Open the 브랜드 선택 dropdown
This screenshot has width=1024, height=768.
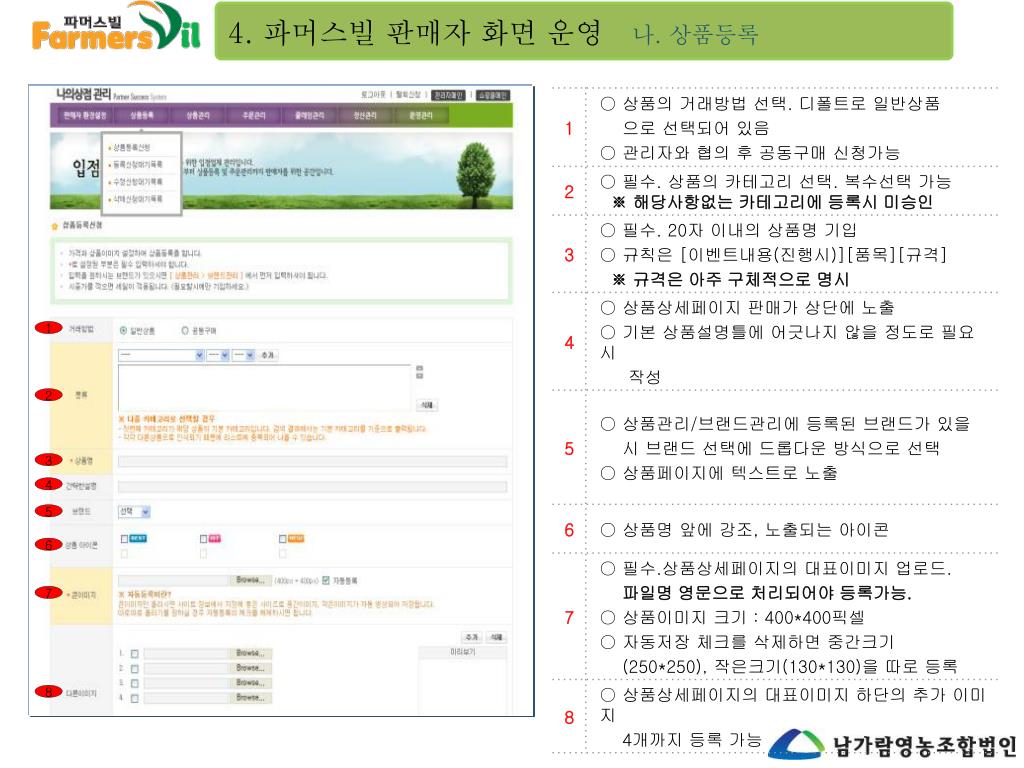[x=135, y=511]
